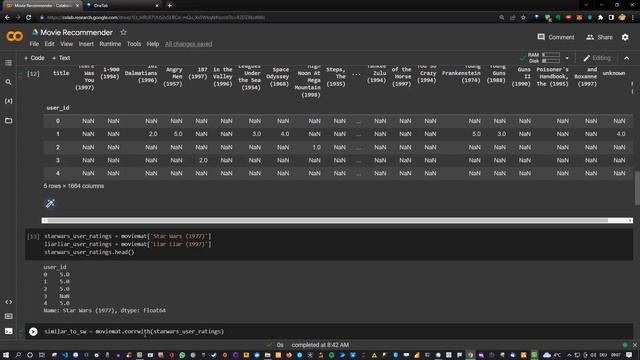The height and width of the screenshot is (360, 640).
Task: Open the Files folder sidebar icon
Action: (x=8, y=120)
